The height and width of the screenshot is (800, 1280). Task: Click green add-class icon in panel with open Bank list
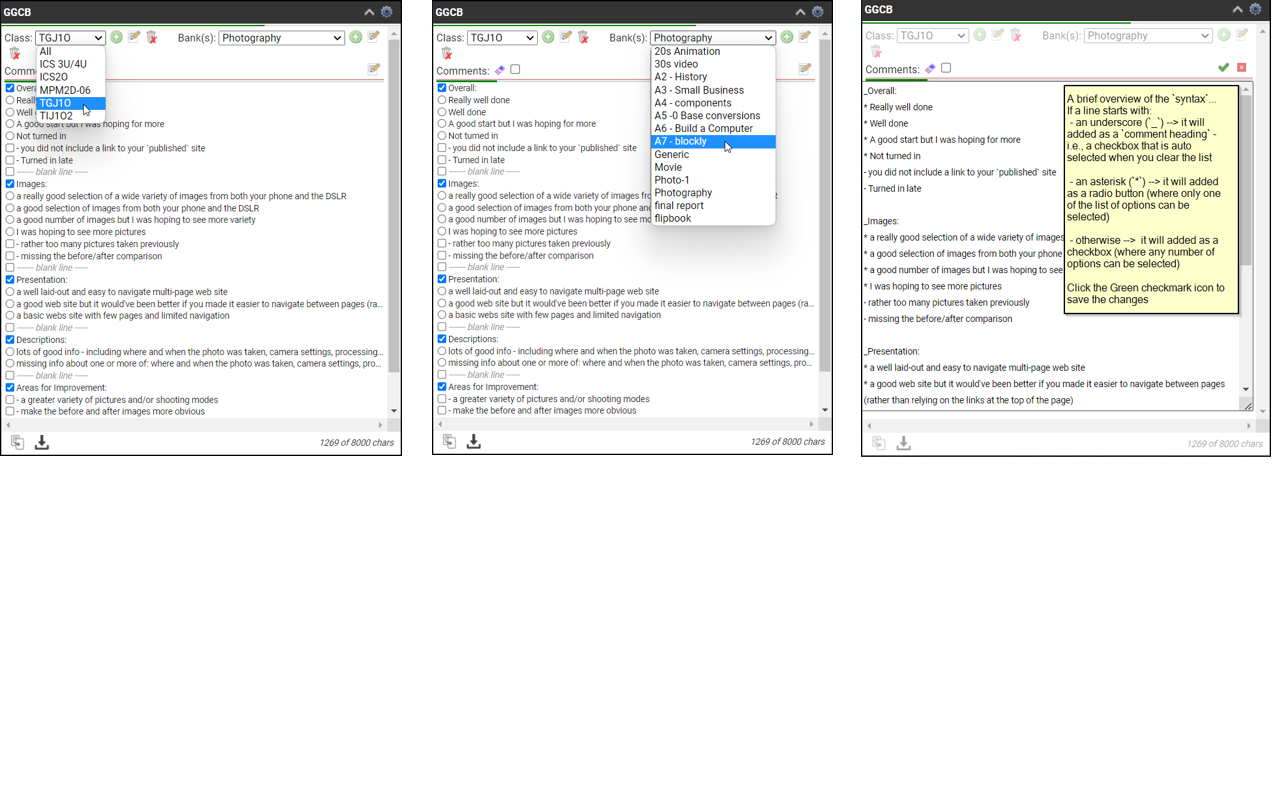(x=548, y=37)
